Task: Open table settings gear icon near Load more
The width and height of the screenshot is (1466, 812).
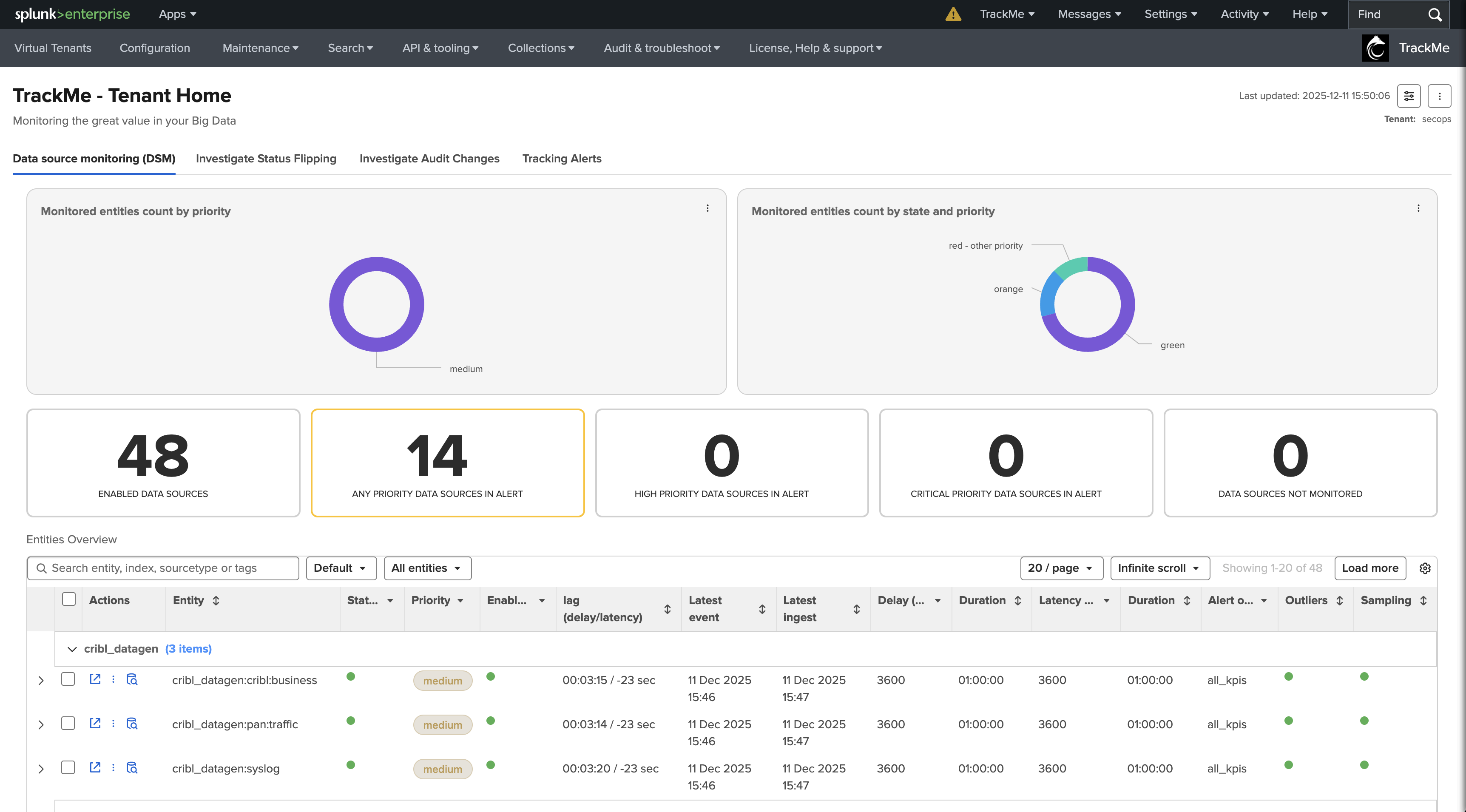Action: (1425, 568)
